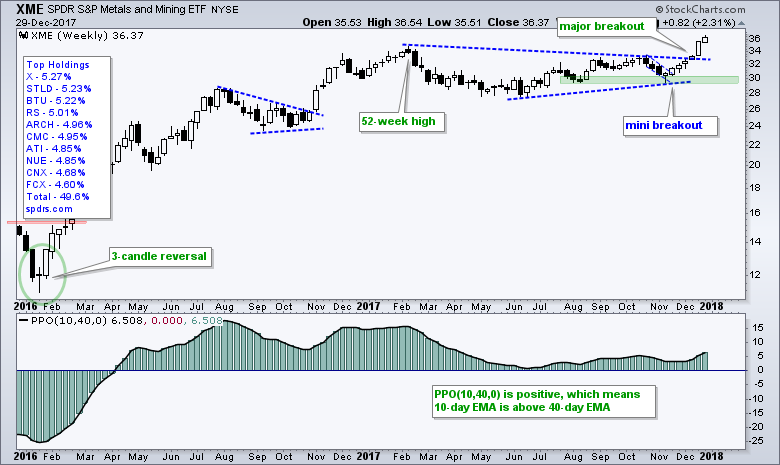Click the High 36.54 value
Screen dimensions: 780x465
click(x=394, y=22)
